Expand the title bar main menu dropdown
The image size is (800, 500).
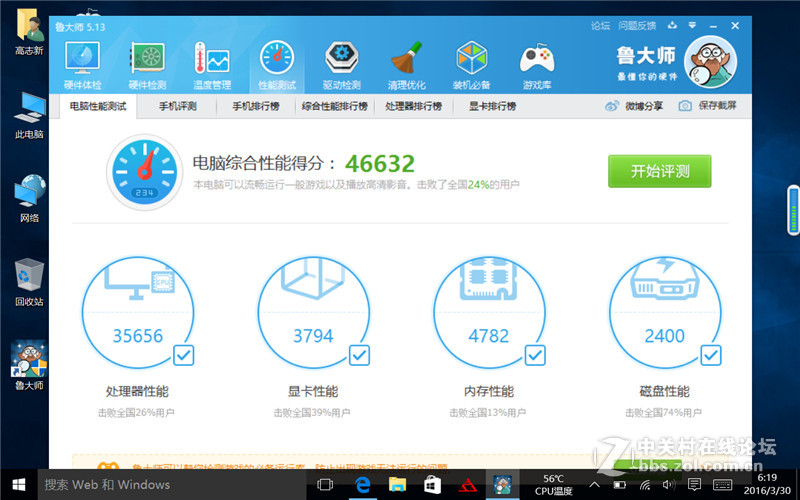point(692,25)
